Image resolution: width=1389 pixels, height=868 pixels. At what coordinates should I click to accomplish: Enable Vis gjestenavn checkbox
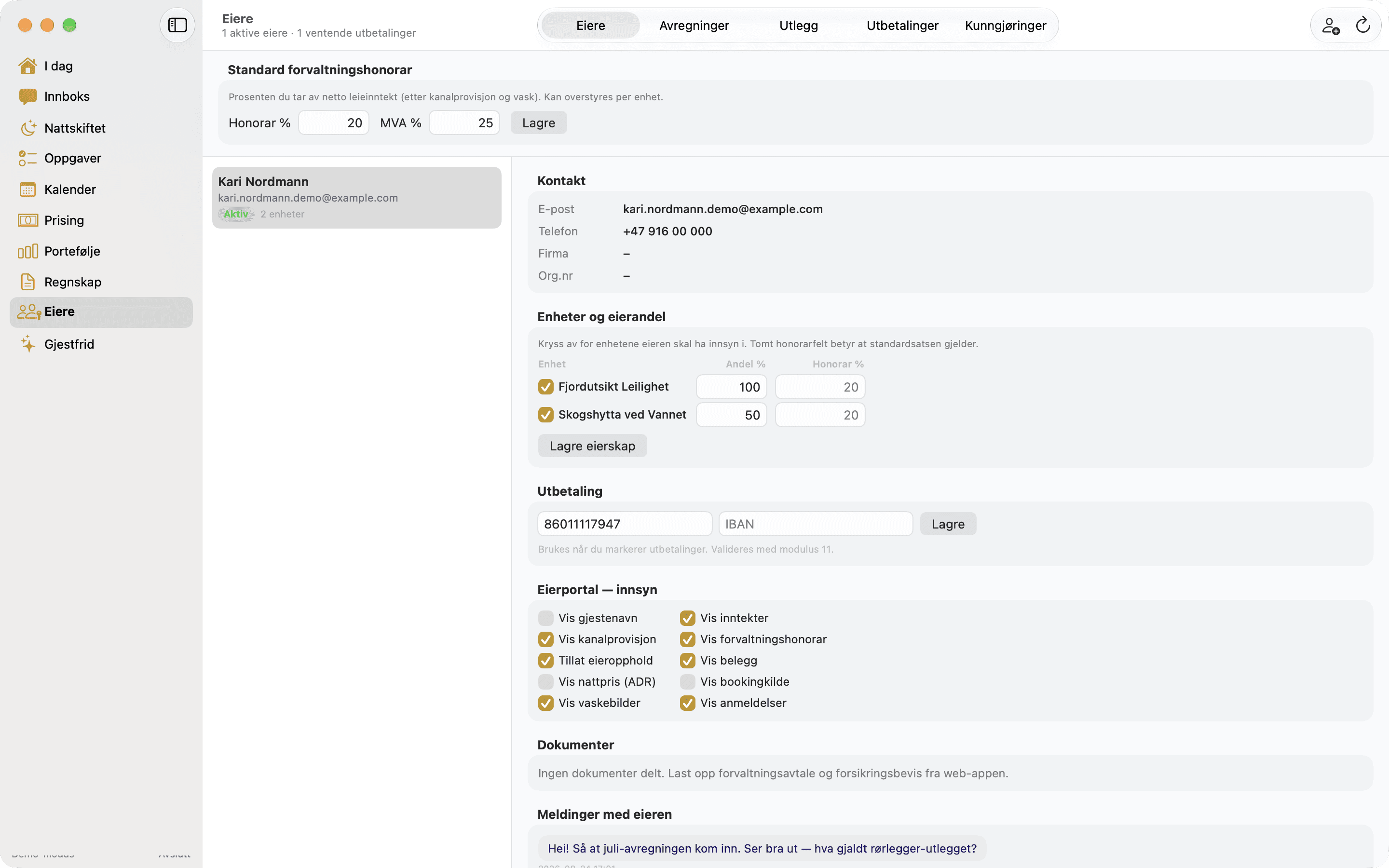click(x=545, y=618)
